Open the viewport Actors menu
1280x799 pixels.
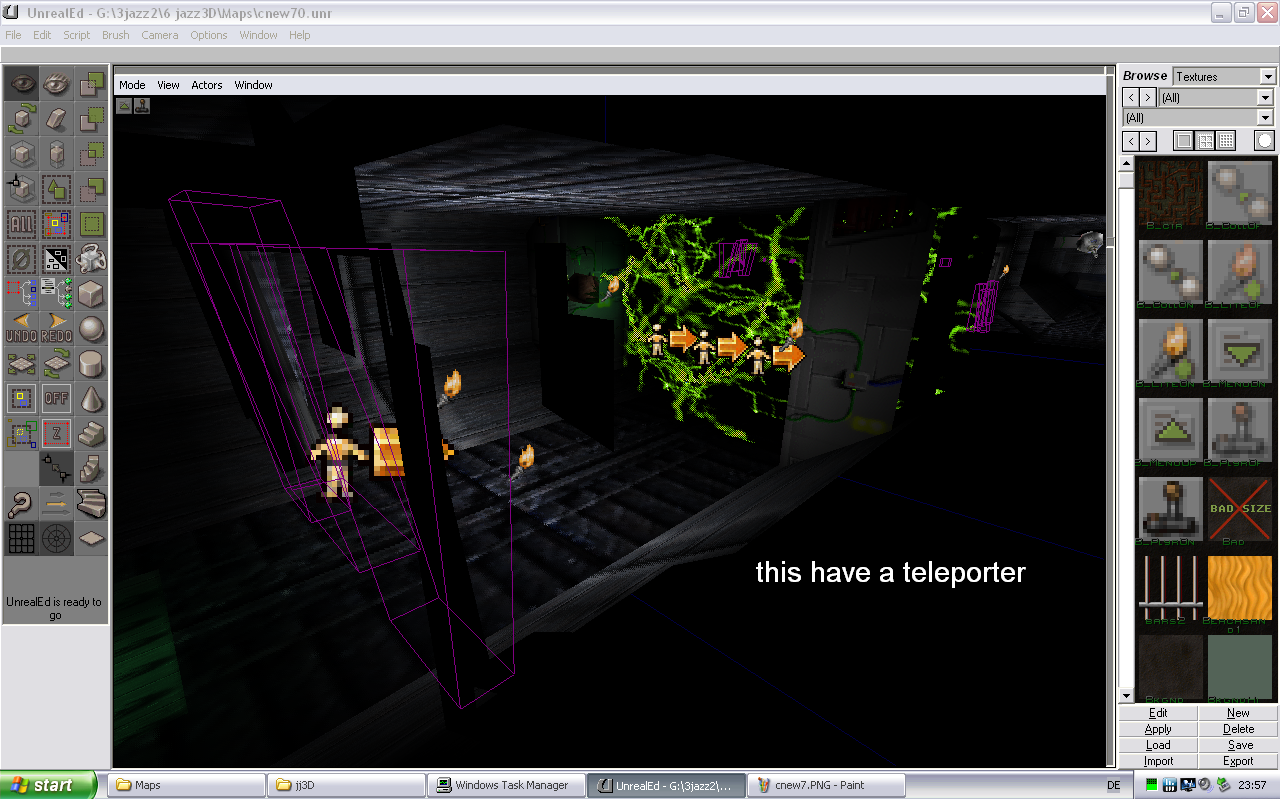coord(207,85)
